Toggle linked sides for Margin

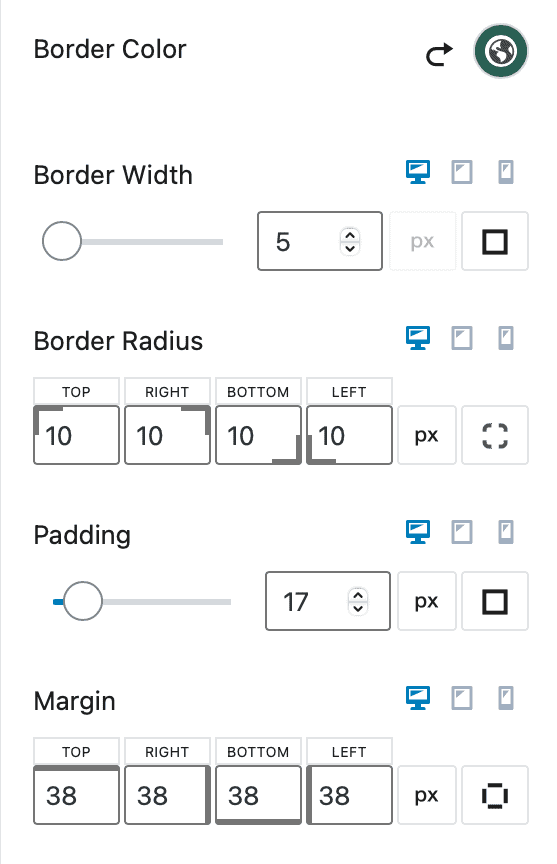tap(495, 795)
